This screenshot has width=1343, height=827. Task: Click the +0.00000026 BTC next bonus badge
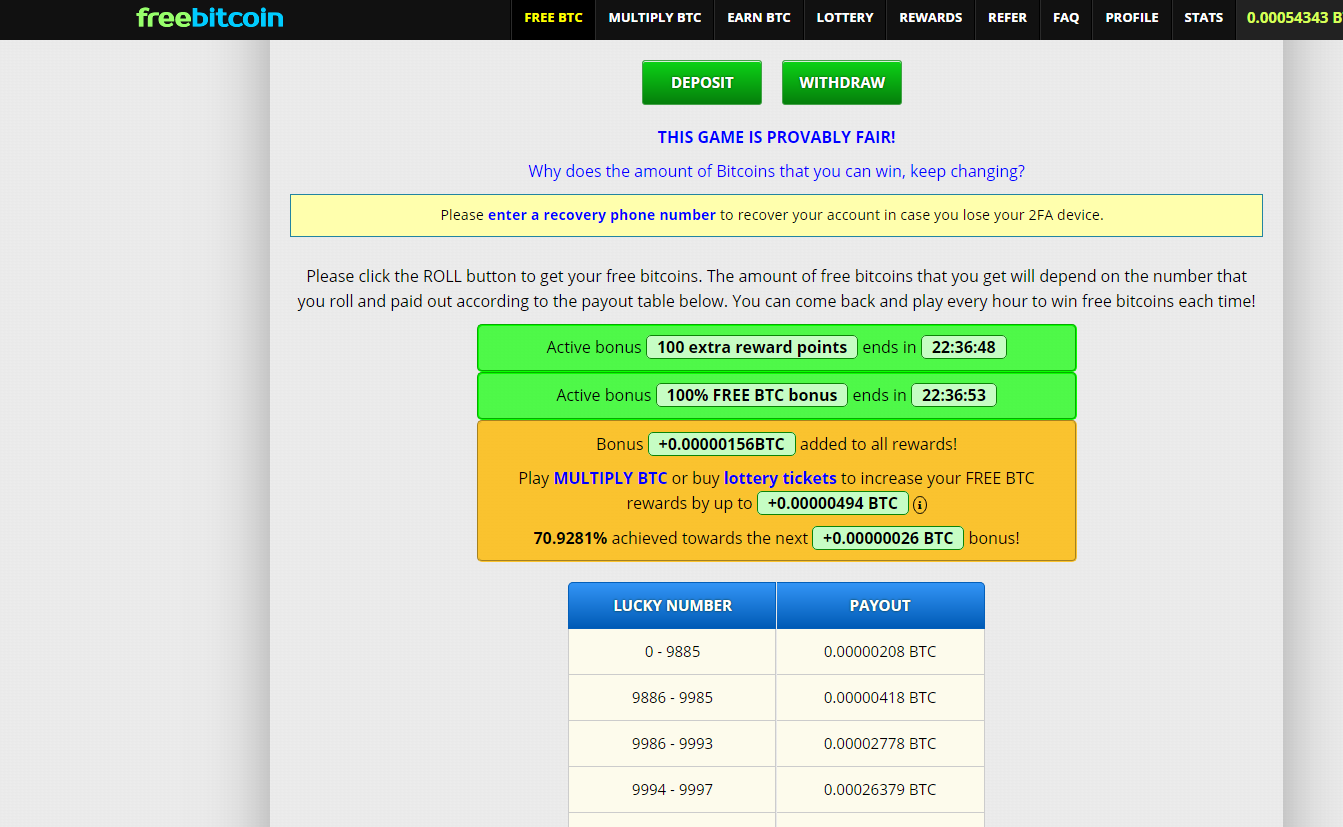click(888, 538)
